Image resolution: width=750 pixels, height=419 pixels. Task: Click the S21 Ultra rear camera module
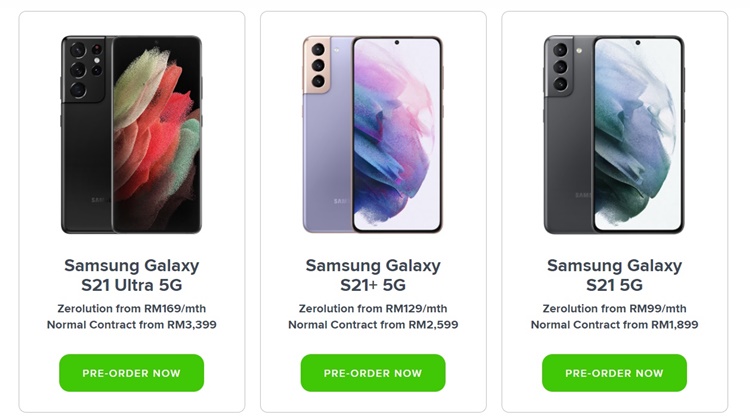(x=85, y=69)
